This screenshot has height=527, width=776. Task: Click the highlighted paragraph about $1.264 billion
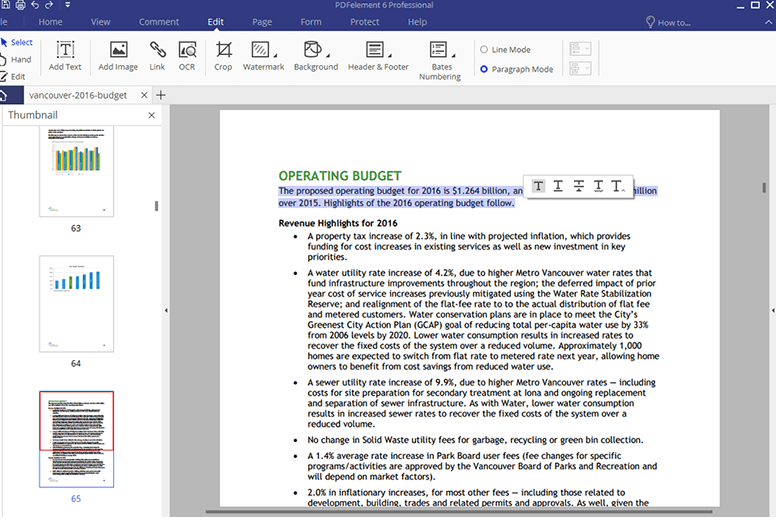pos(468,197)
